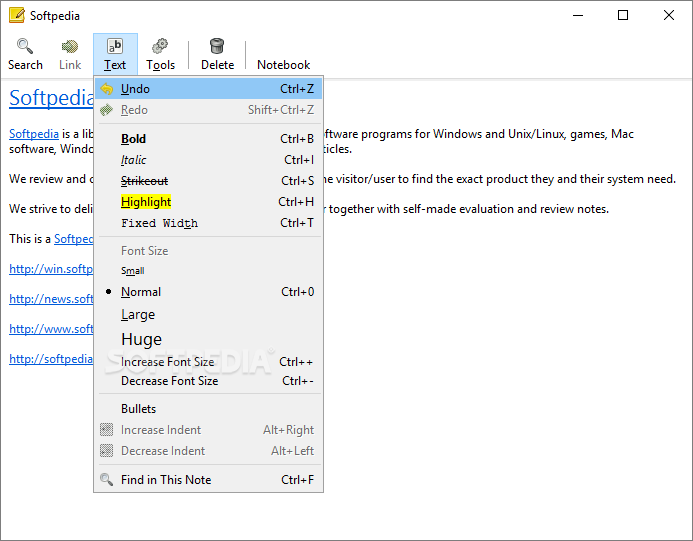Maximize the Softpedia note window
This screenshot has height=541, width=693.
pyautogui.click(x=623, y=15)
